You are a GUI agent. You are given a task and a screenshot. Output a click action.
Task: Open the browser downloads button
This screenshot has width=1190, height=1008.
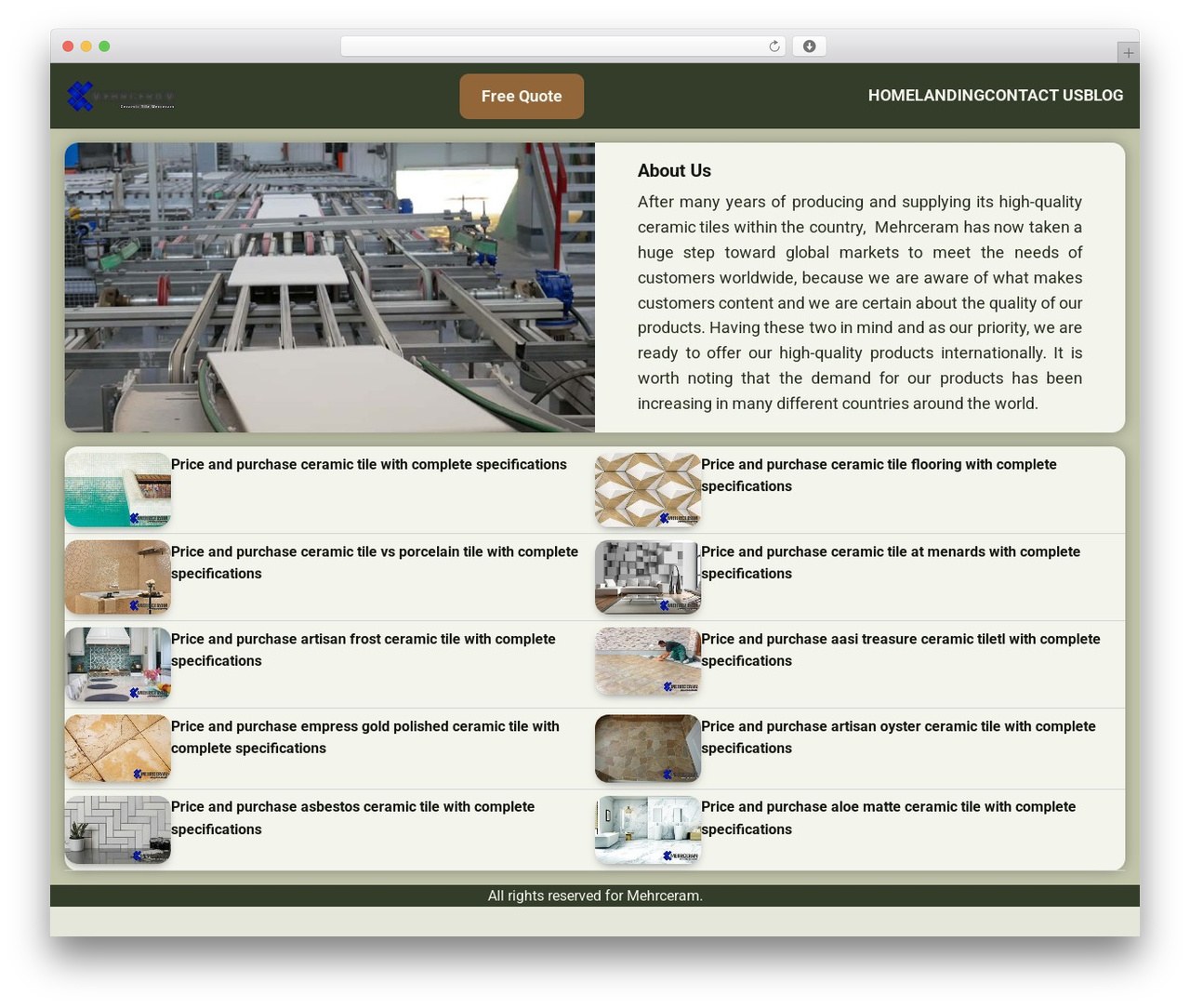point(809,46)
